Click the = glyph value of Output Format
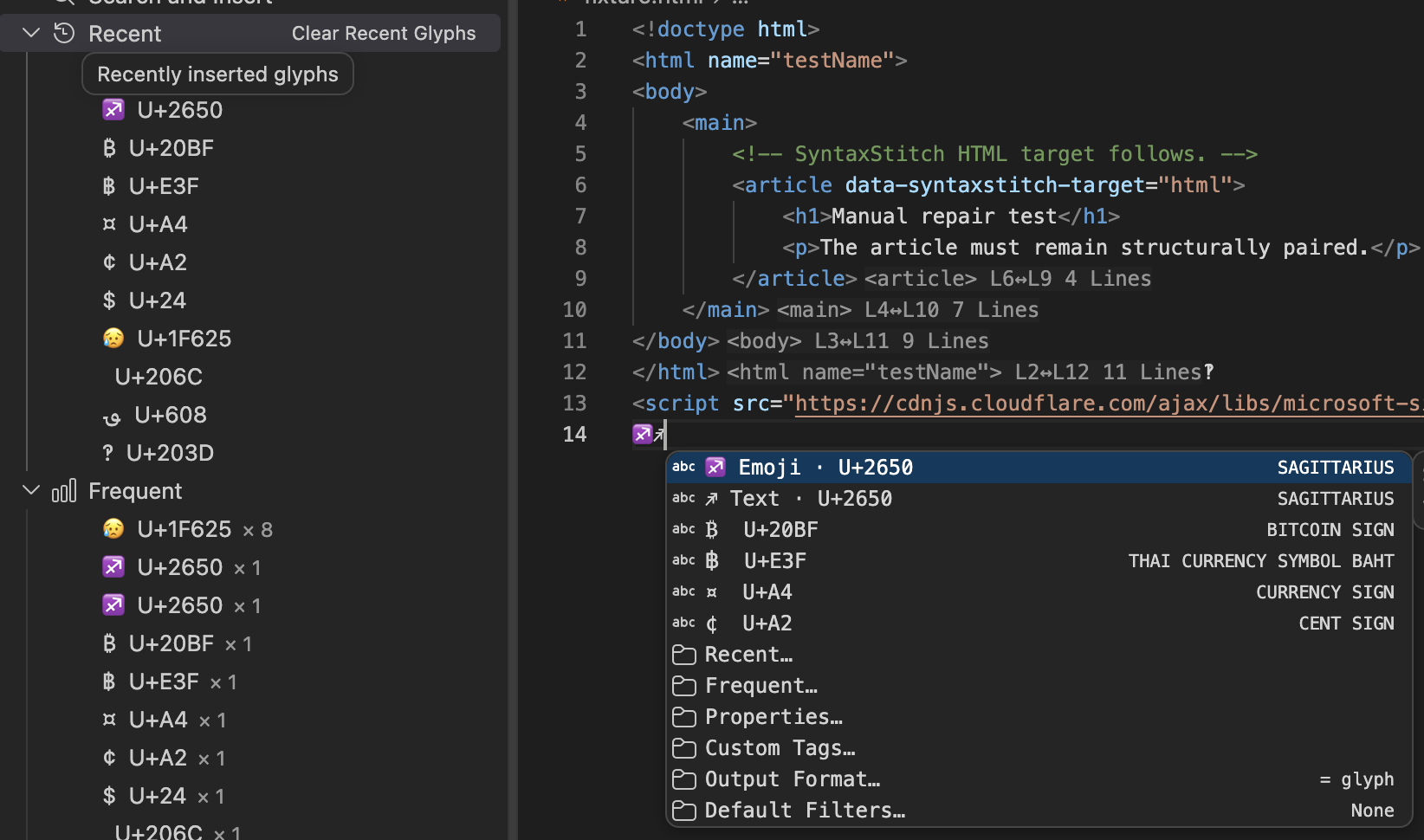 1356,779
